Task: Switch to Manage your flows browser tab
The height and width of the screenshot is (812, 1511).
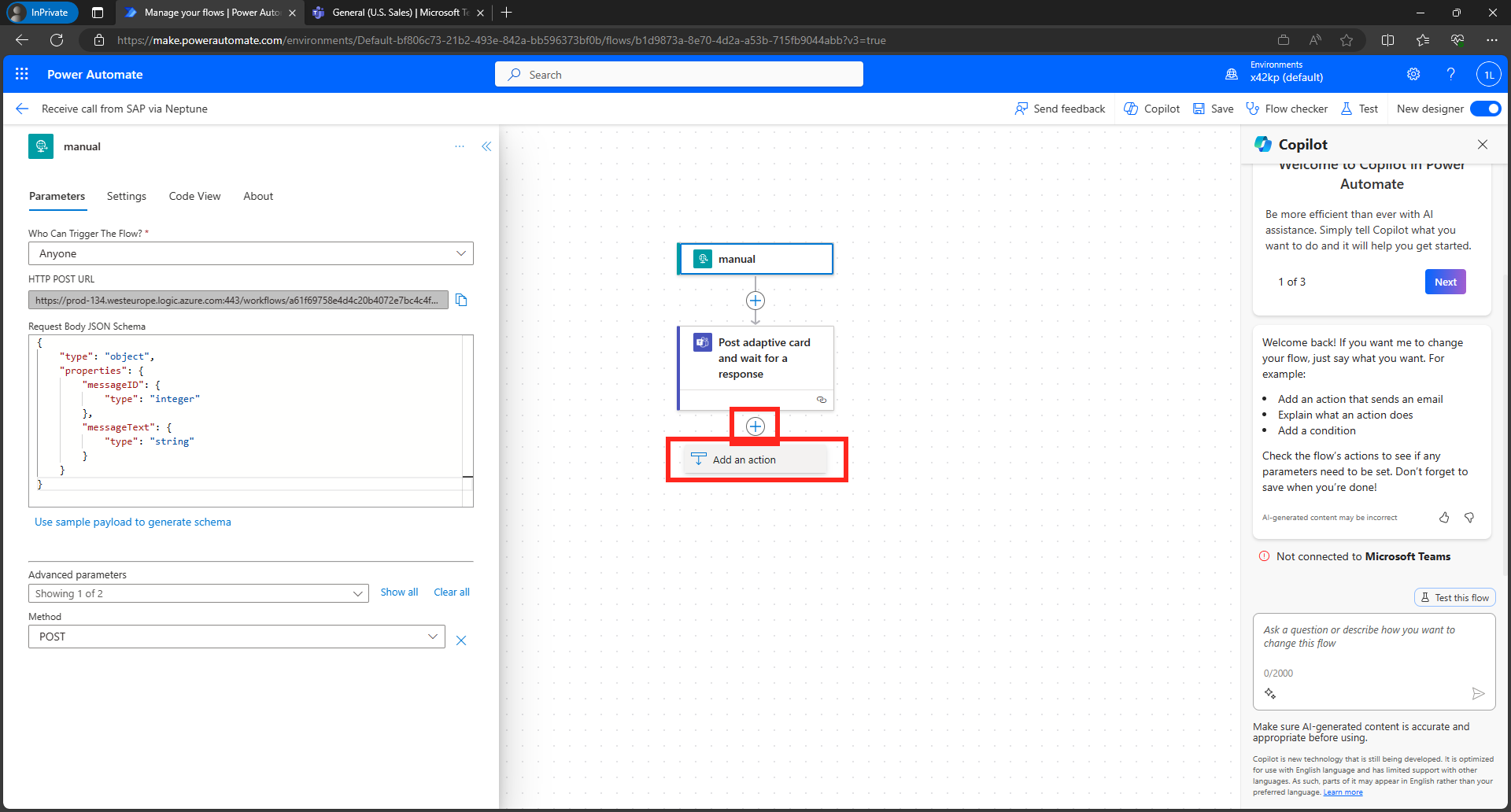Action: coord(209,13)
